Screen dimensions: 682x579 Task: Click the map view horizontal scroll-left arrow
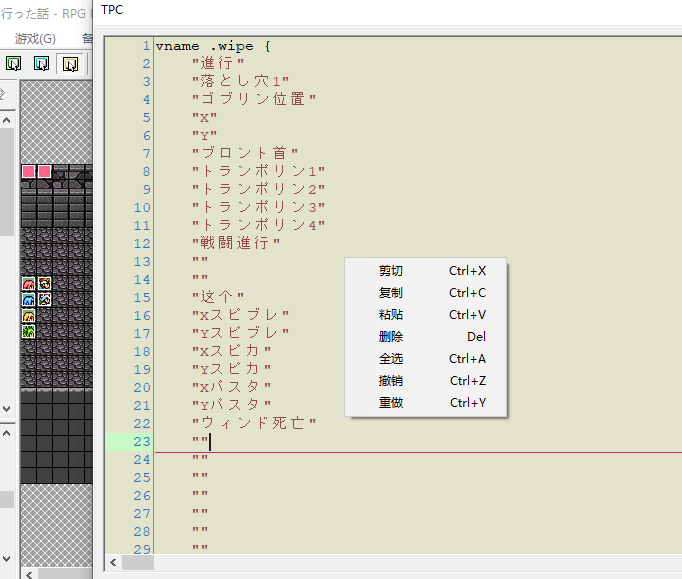coord(29,575)
